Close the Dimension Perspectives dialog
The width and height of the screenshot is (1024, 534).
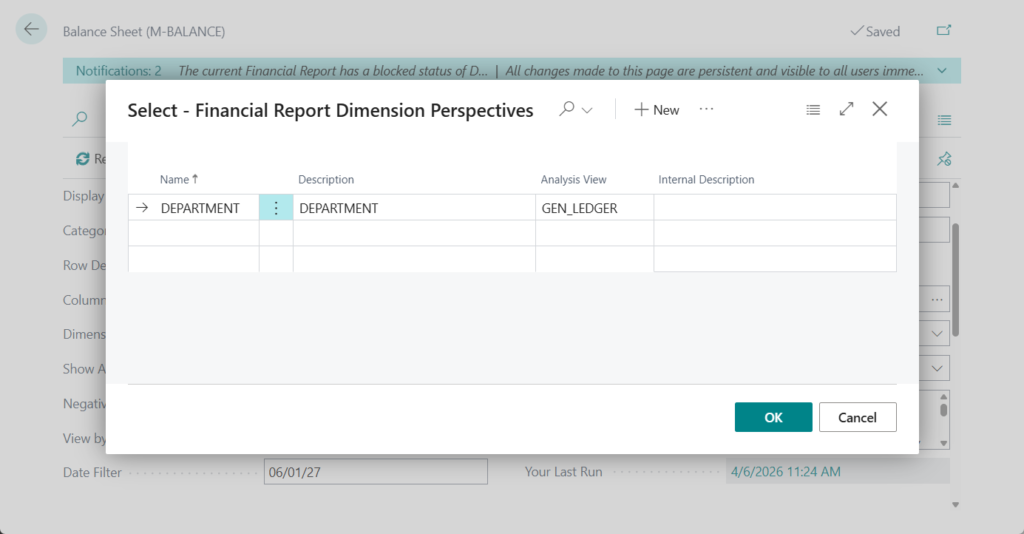click(x=880, y=109)
